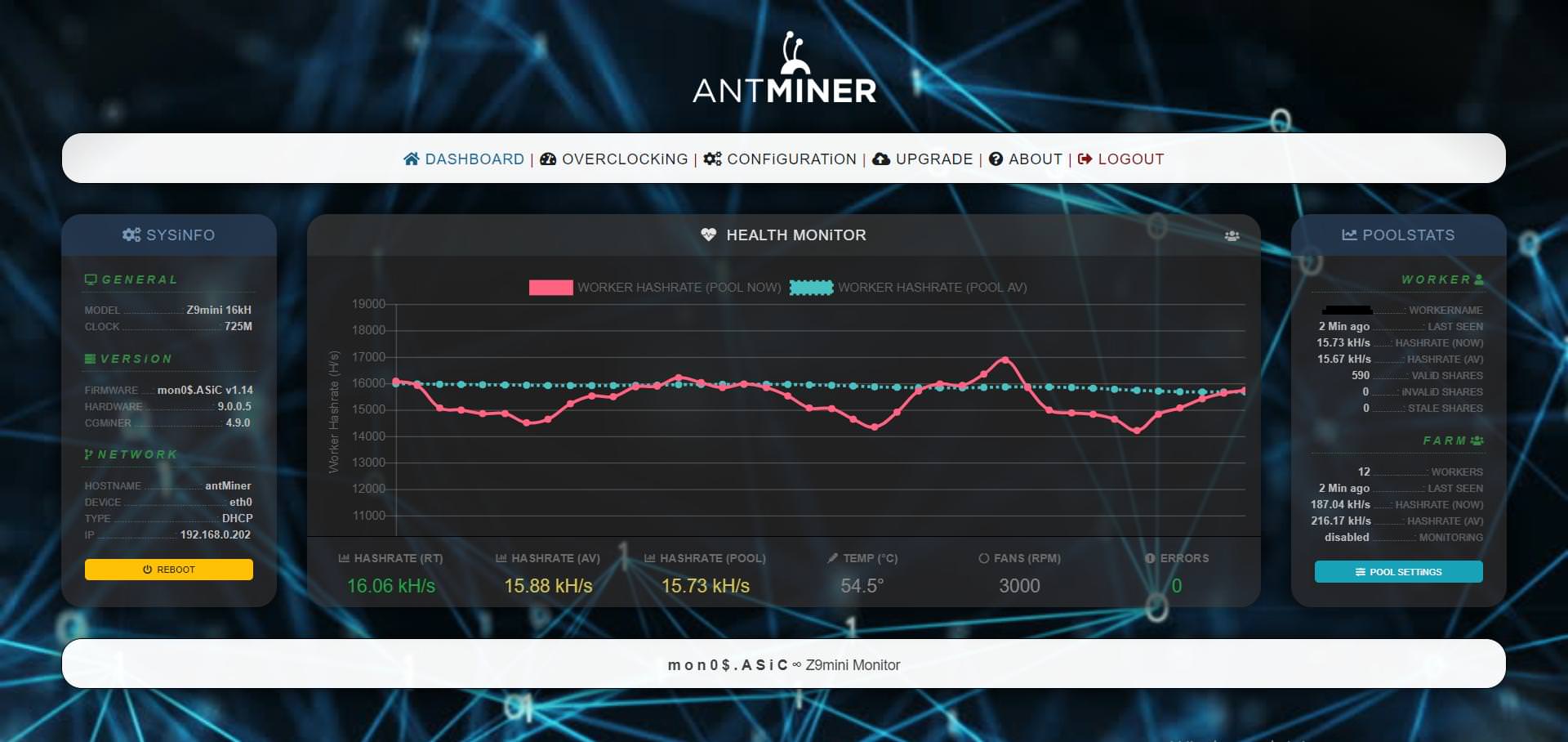Open the About page
Image resolution: width=1568 pixels, height=742 pixels.
point(1026,159)
